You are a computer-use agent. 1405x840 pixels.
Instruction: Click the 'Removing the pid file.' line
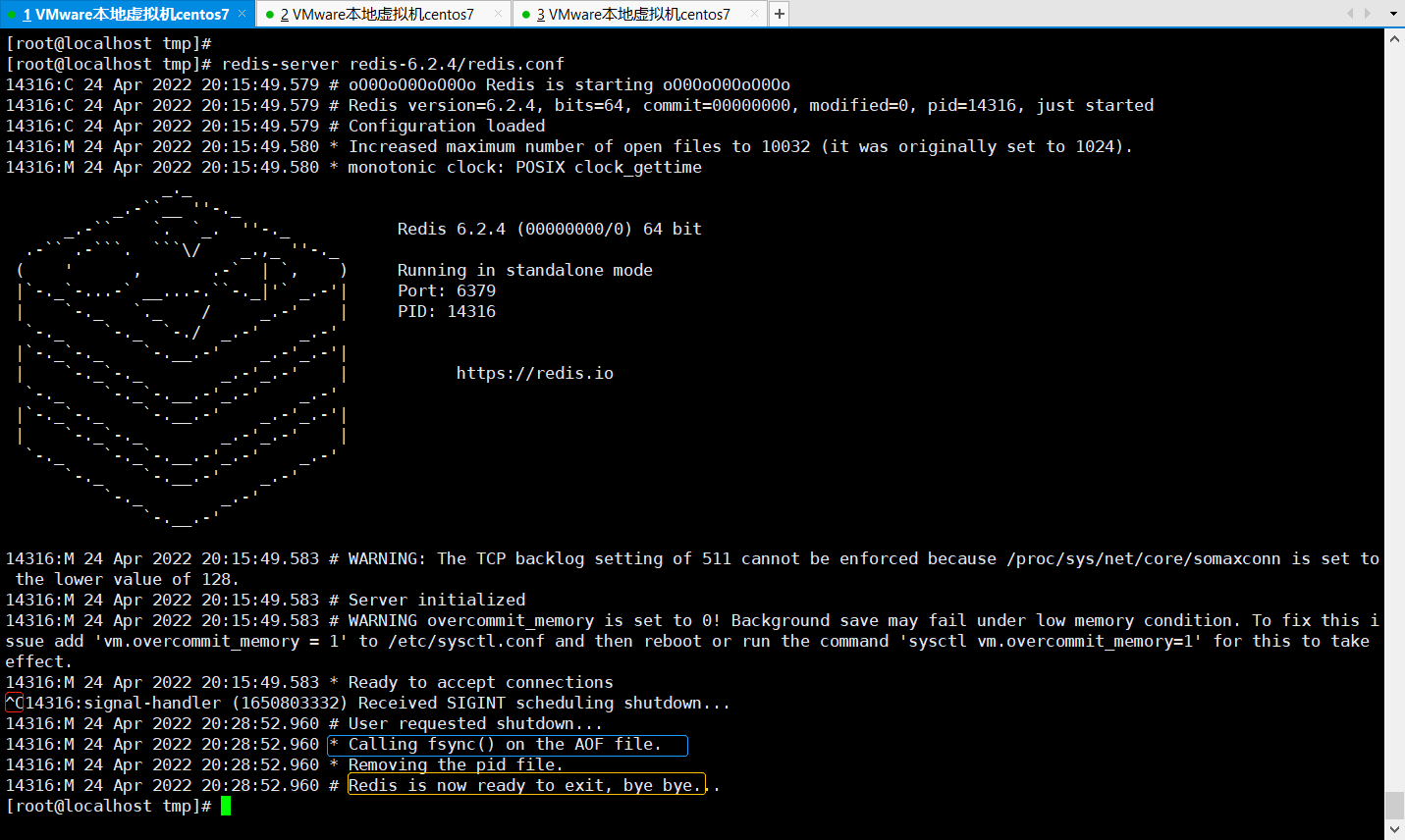pos(457,764)
